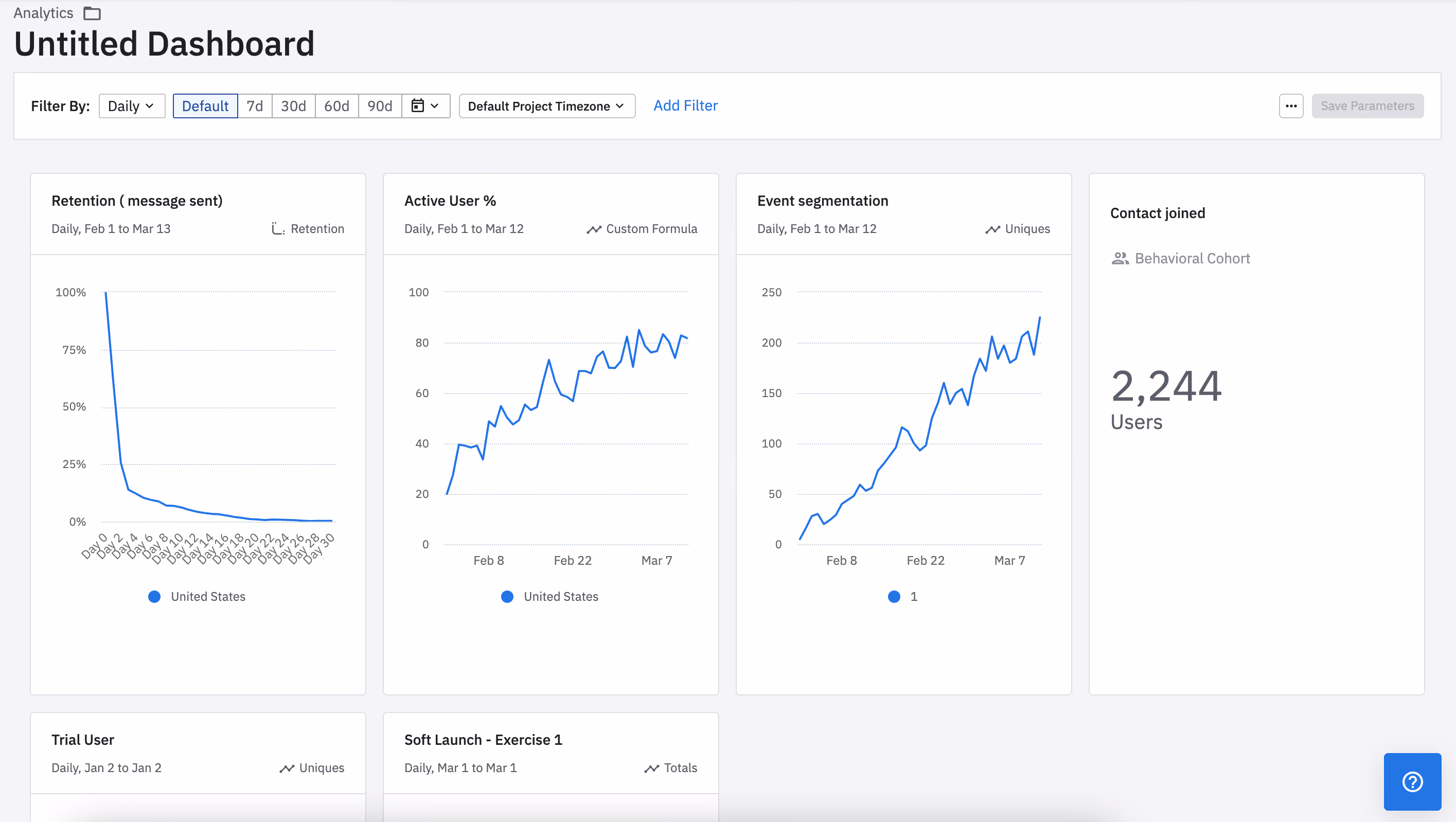Click 'Daily, Feb 1 to Mar 13' text

111,229
